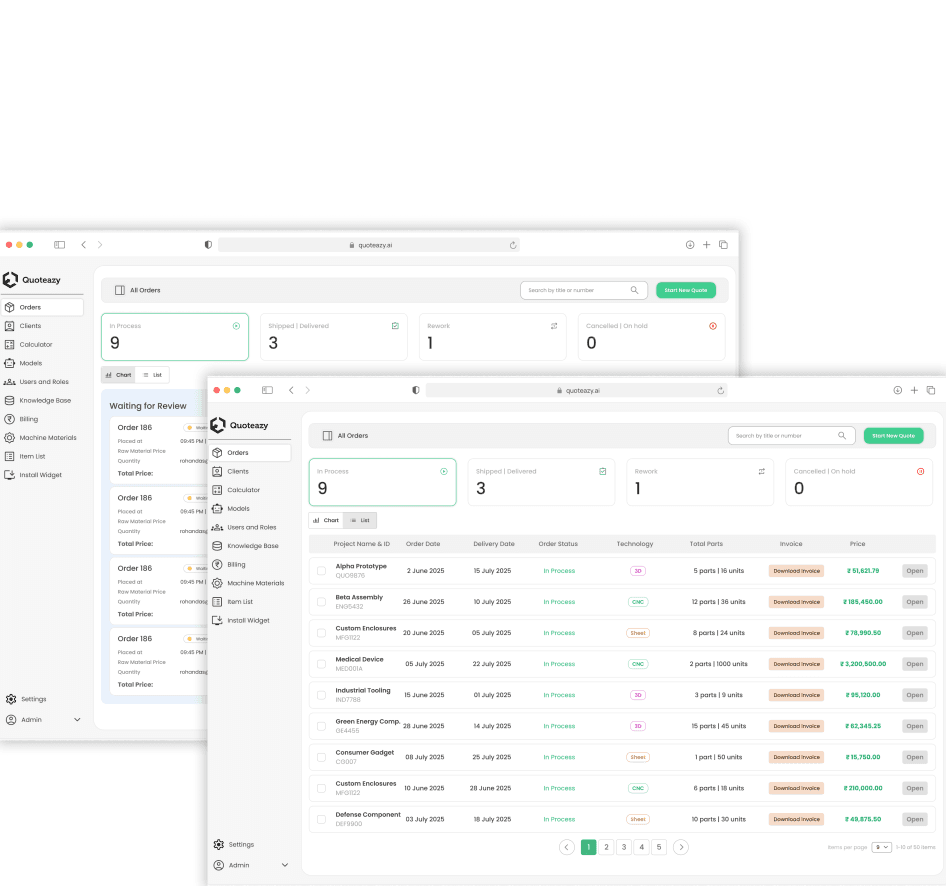Click the browser sidebar toggle icon
This screenshot has width=946, height=886.
click(x=267, y=390)
